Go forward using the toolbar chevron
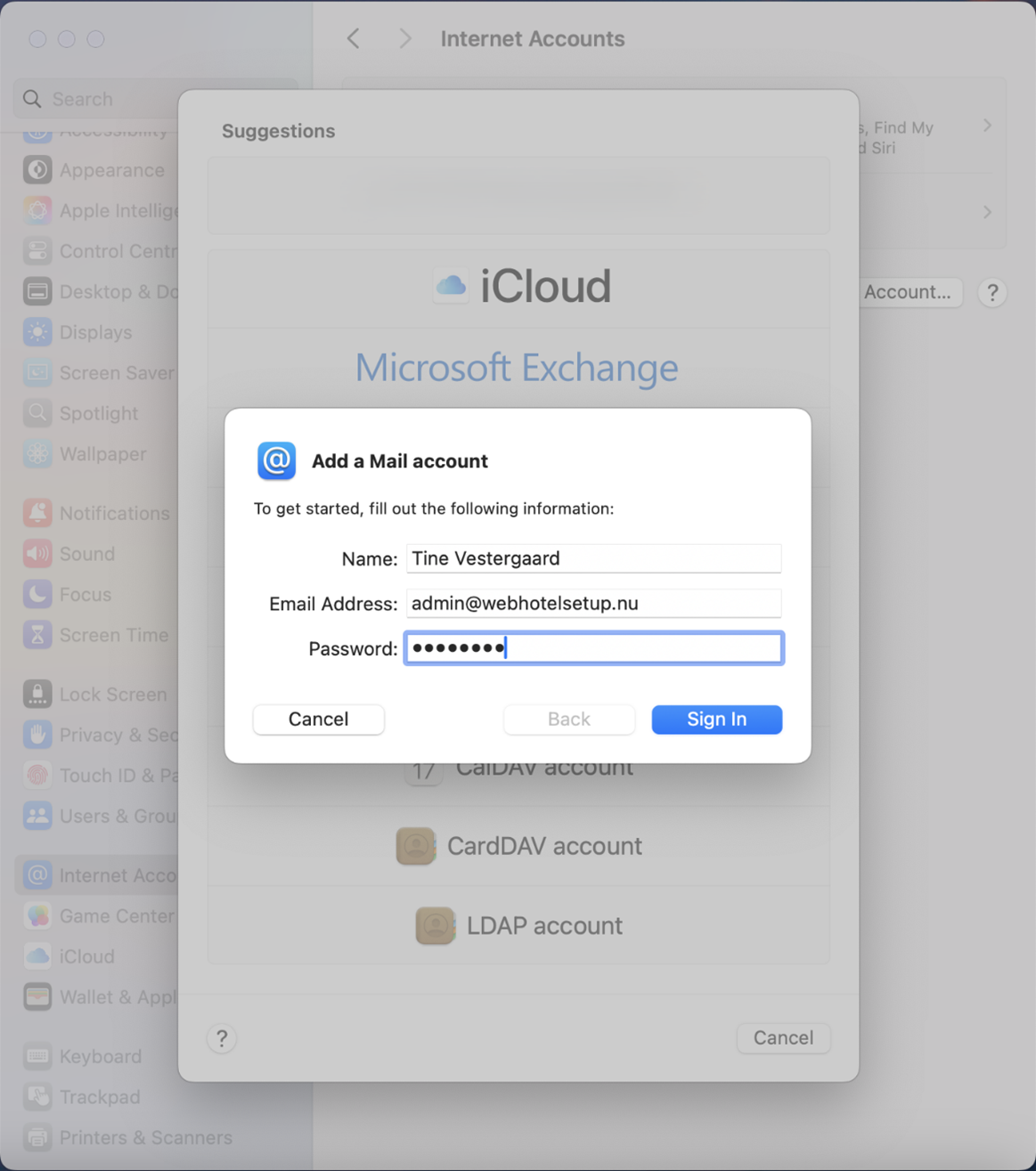This screenshot has width=1036, height=1171. (405, 38)
